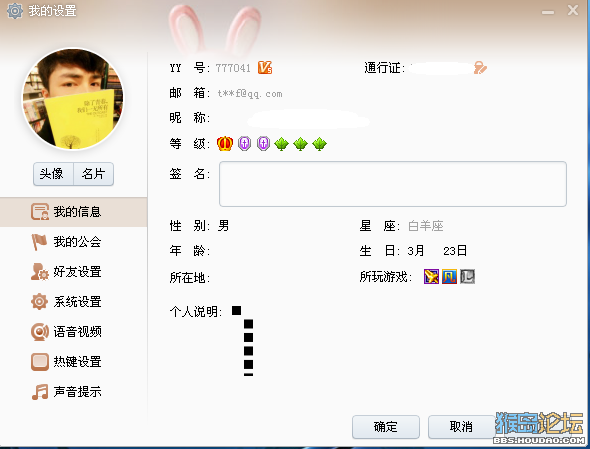This screenshot has width=590, height=449.
Task: Click the first purple shield level icon
Action: [x=245, y=143]
